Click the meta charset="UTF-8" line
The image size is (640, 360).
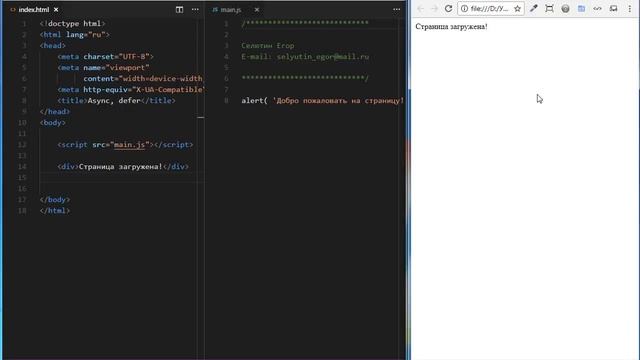106,57
